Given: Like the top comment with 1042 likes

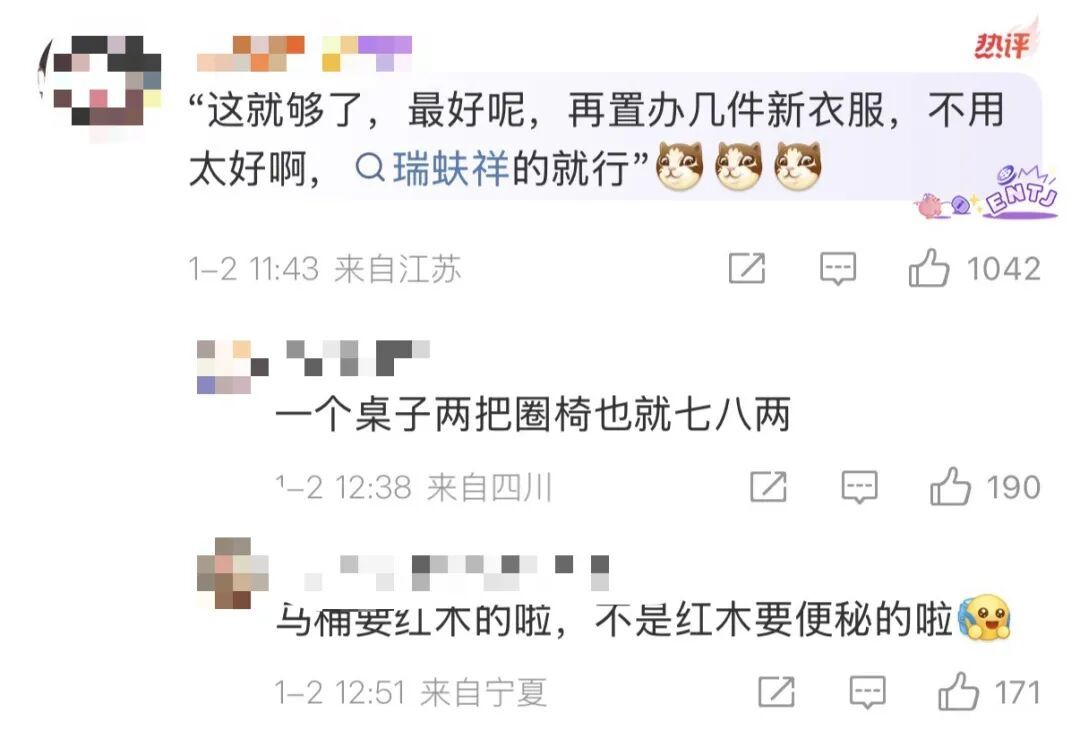Looking at the screenshot, I should click(x=928, y=268).
